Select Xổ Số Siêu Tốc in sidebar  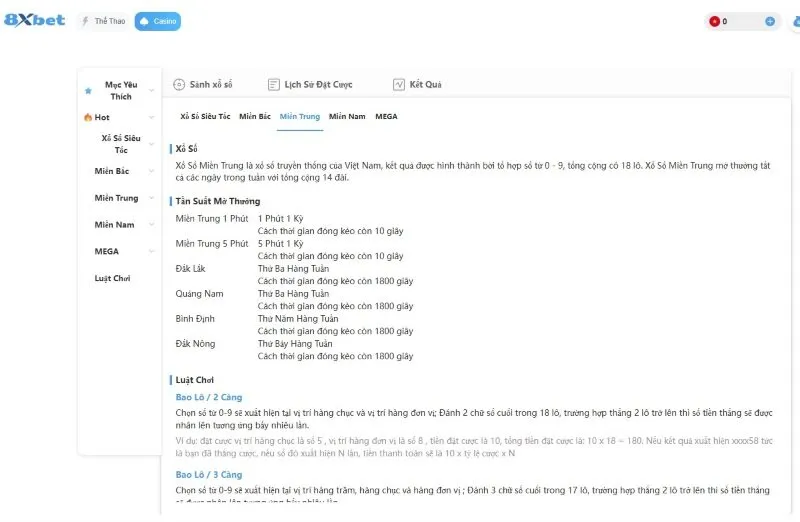point(121,144)
